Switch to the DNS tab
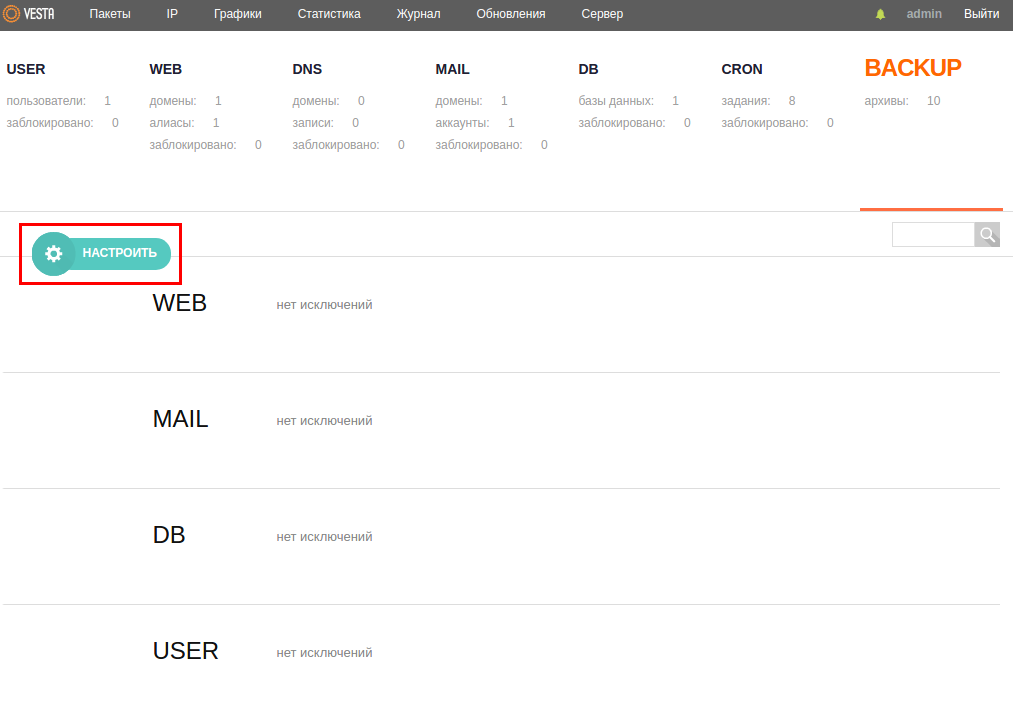This screenshot has height=714, width=1013. point(307,69)
